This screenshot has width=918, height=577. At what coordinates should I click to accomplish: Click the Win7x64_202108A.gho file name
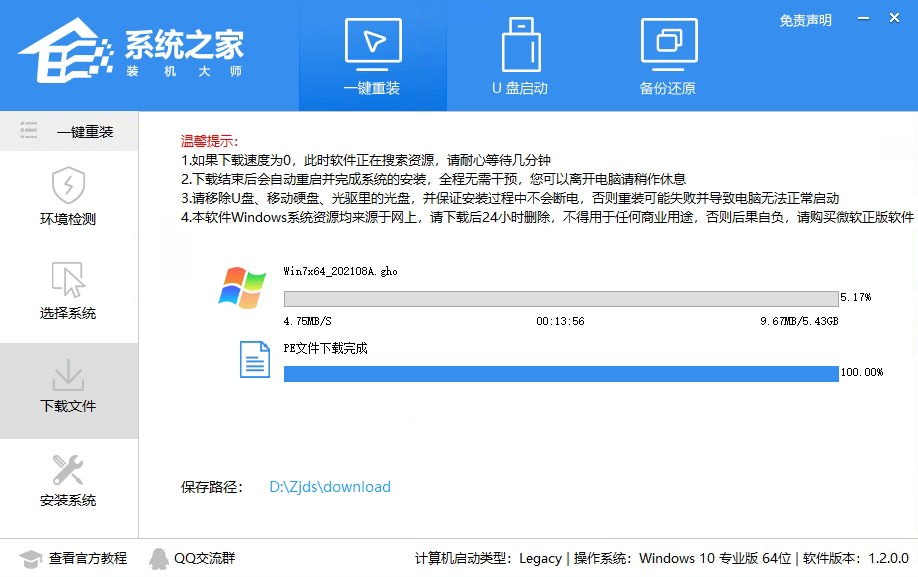pos(340,270)
